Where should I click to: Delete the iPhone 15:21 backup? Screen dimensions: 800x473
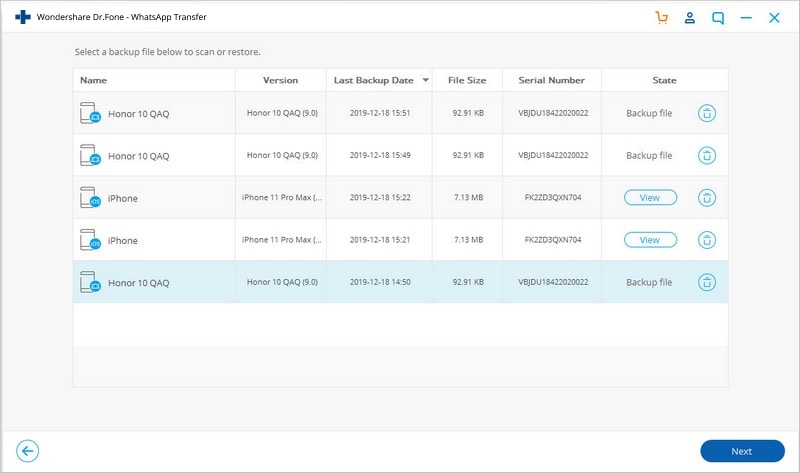pos(707,240)
